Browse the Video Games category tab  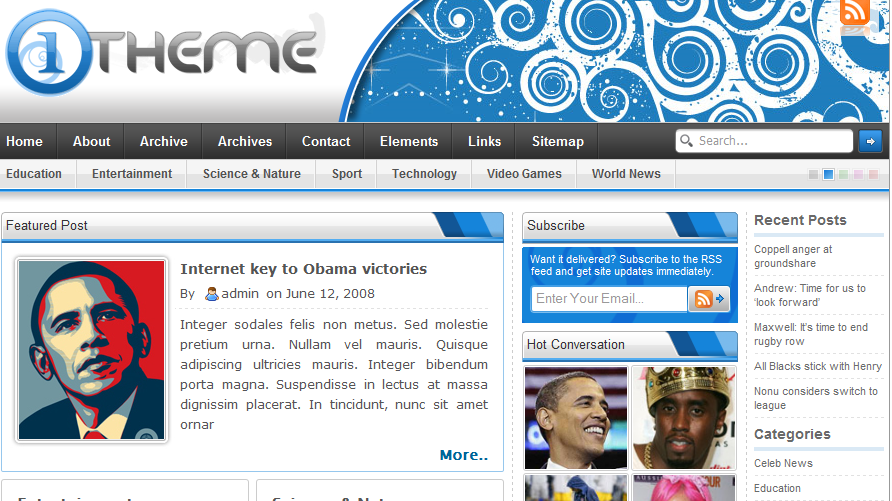(x=524, y=174)
